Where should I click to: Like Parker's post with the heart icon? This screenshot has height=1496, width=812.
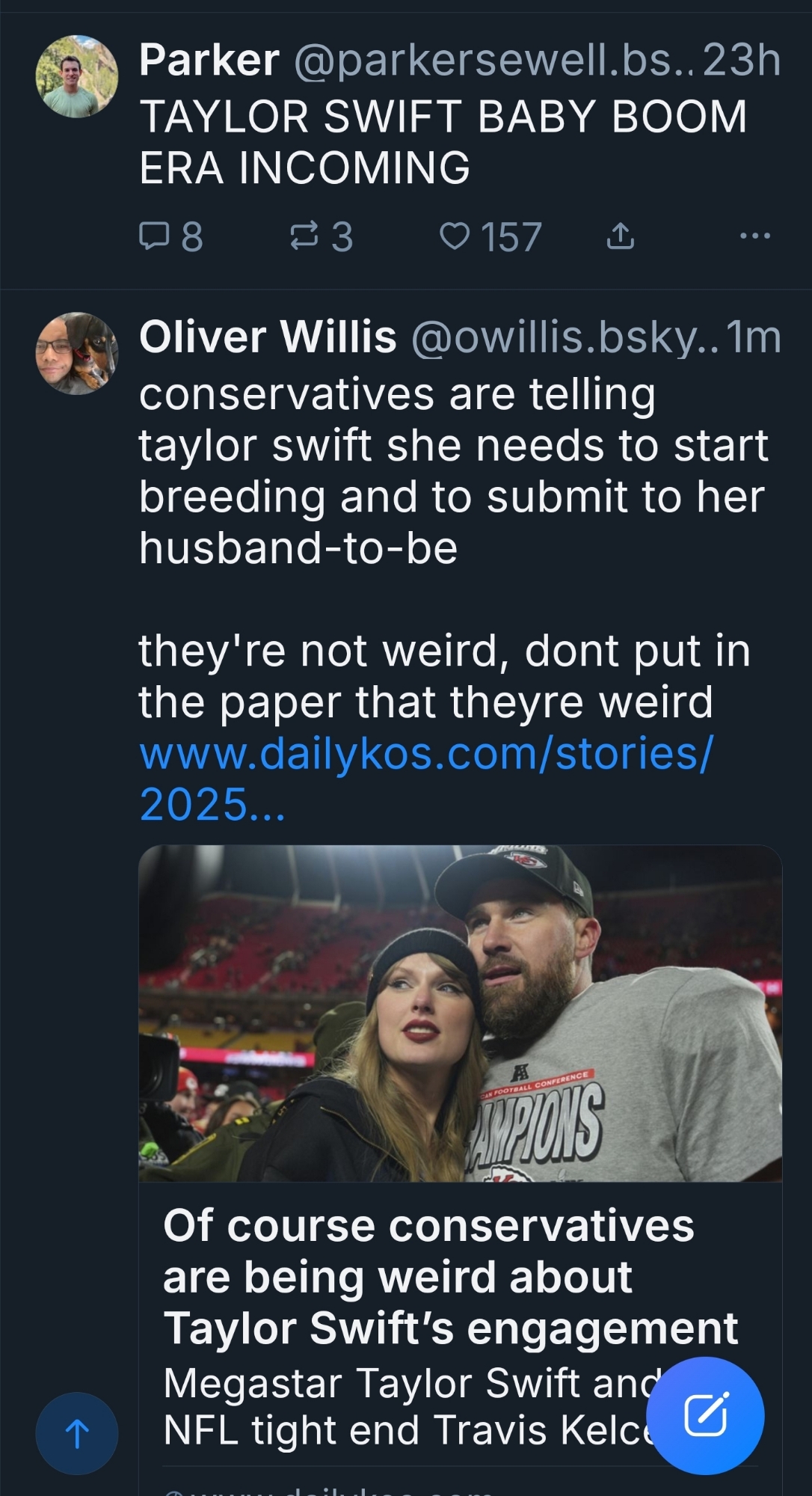tap(454, 237)
